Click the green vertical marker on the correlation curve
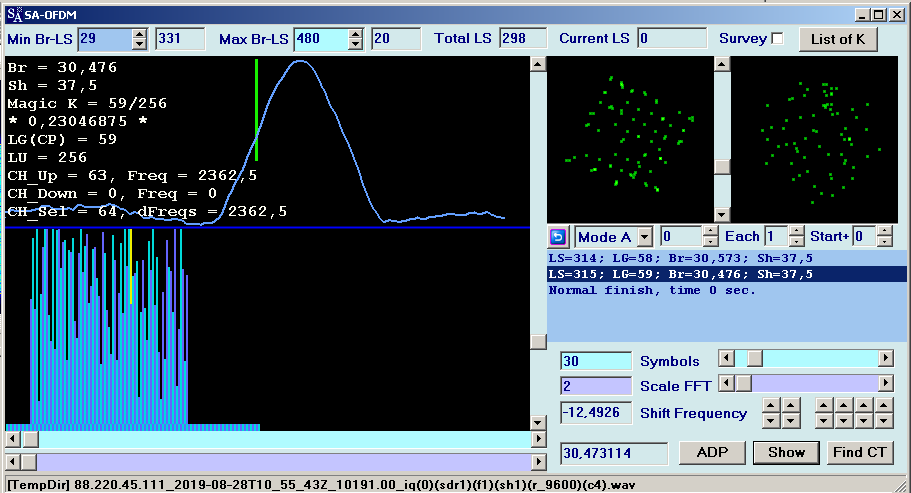Screen dimensions: 911x493 tap(256, 110)
